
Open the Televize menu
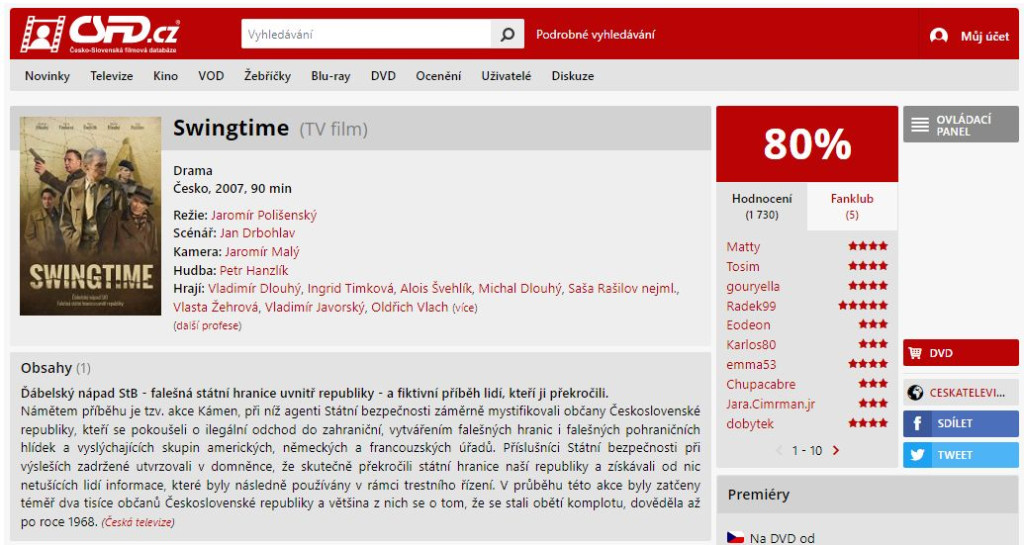coord(112,76)
